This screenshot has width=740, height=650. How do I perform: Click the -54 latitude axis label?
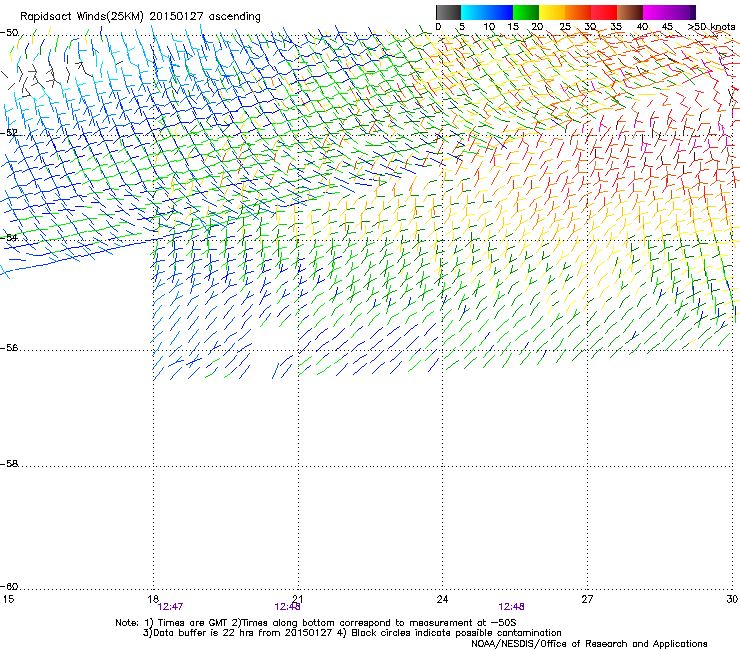click(x=9, y=237)
